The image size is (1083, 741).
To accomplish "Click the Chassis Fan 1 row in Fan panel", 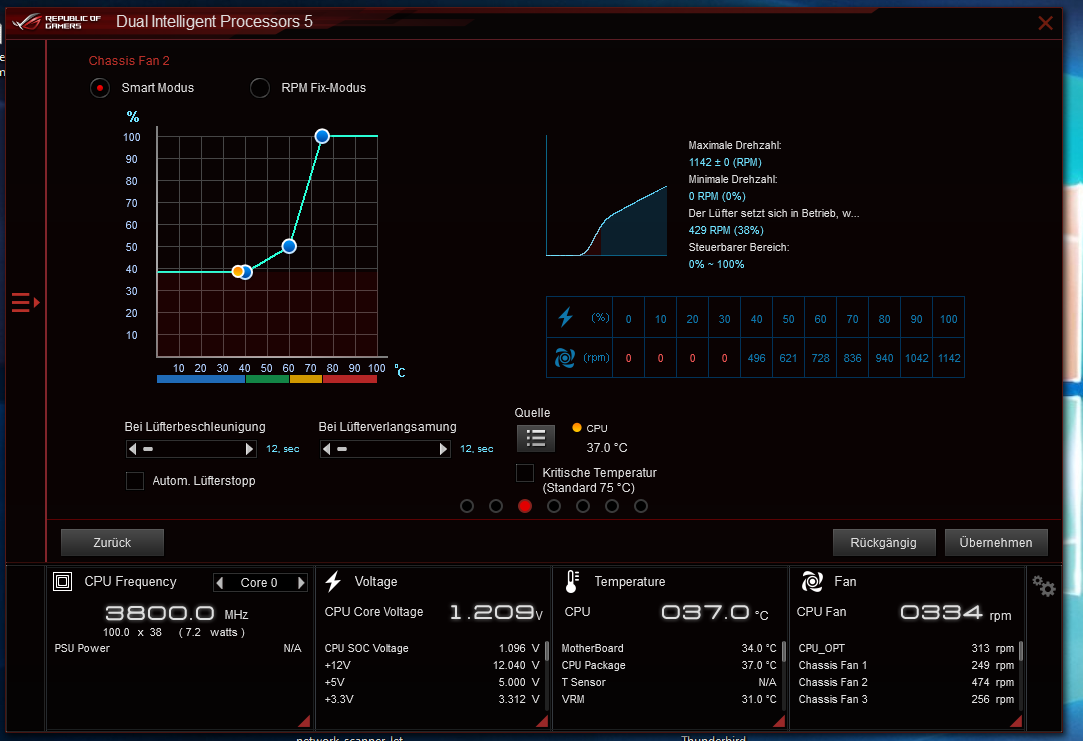I will point(906,665).
